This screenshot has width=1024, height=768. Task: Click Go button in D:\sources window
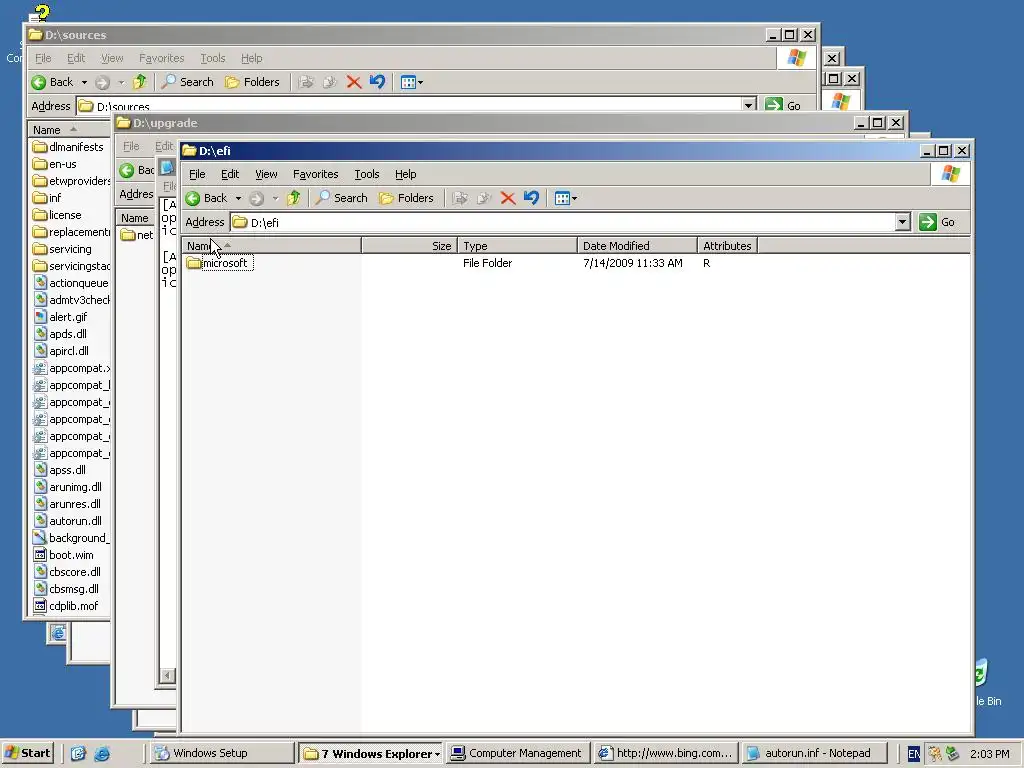point(784,104)
